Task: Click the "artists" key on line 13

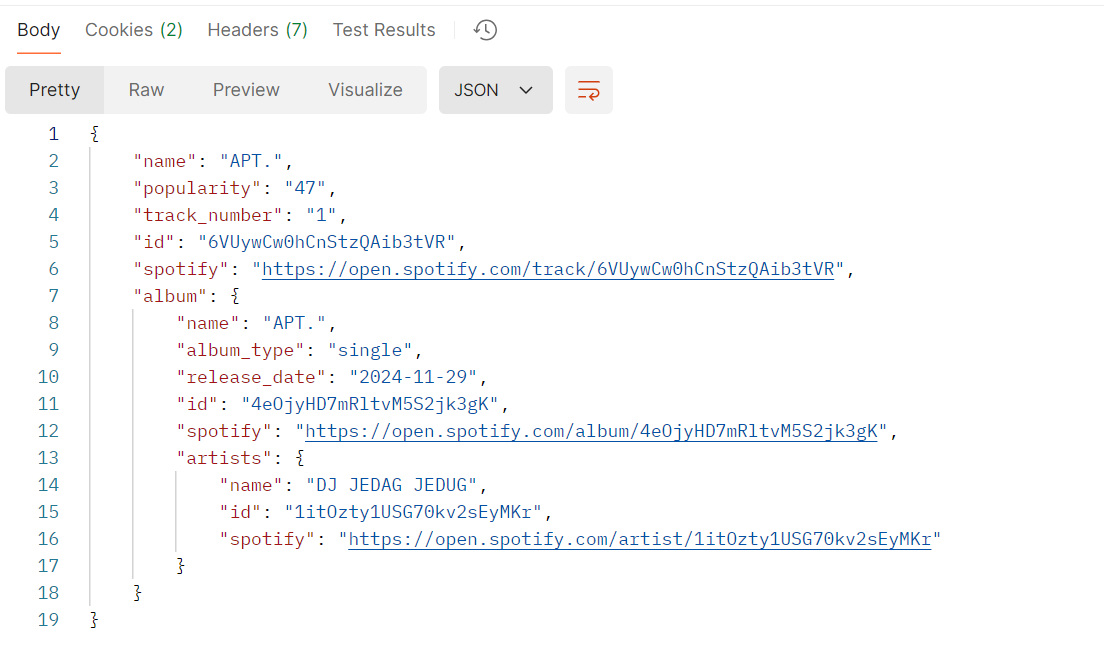Action: point(223,458)
